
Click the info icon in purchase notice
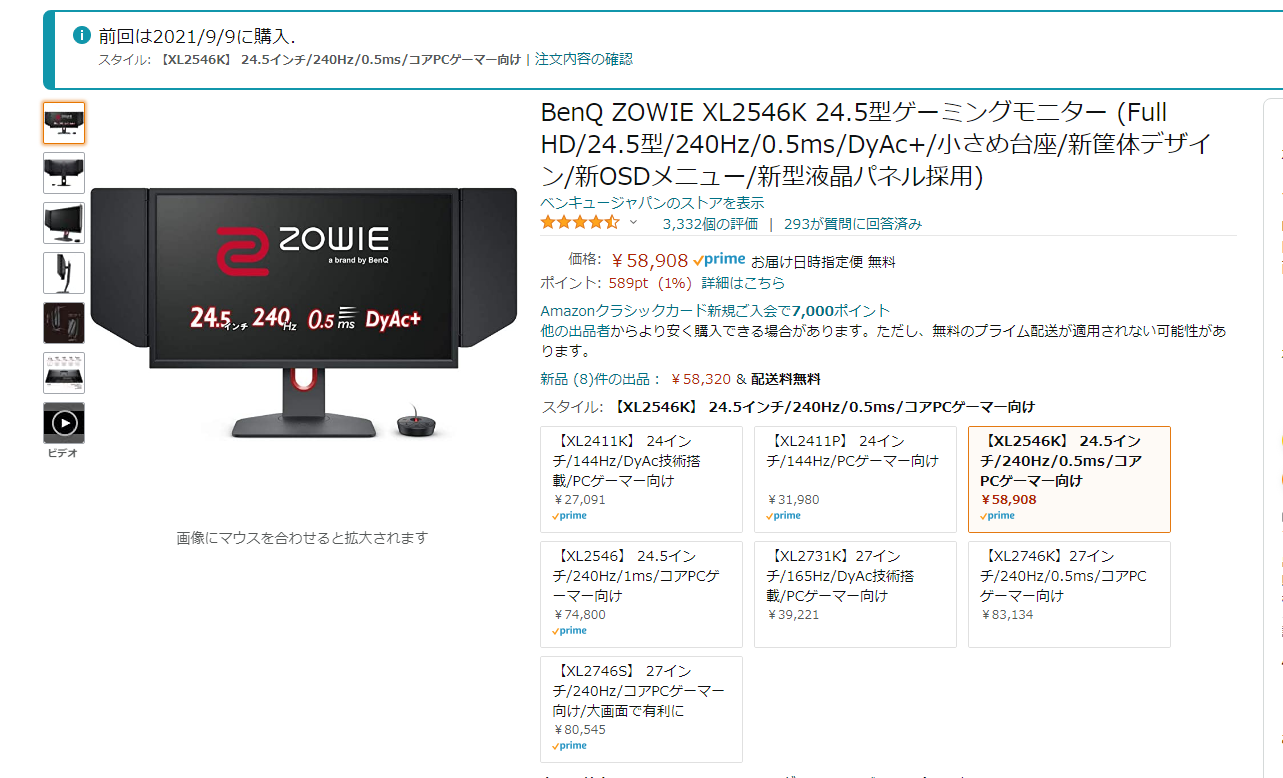pos(82,36)
